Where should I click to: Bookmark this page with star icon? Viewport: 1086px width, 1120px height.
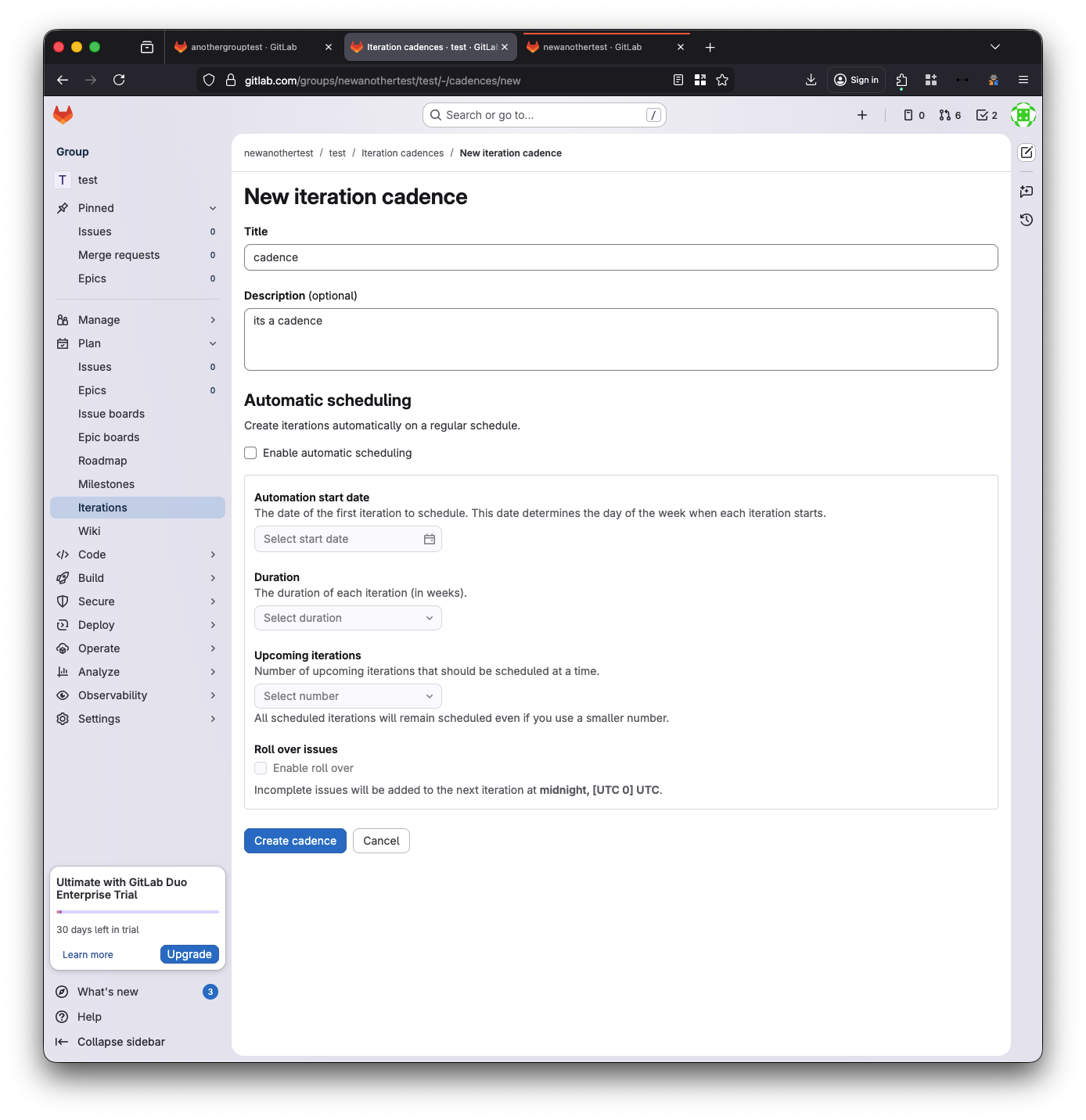(x=722, y=80)
